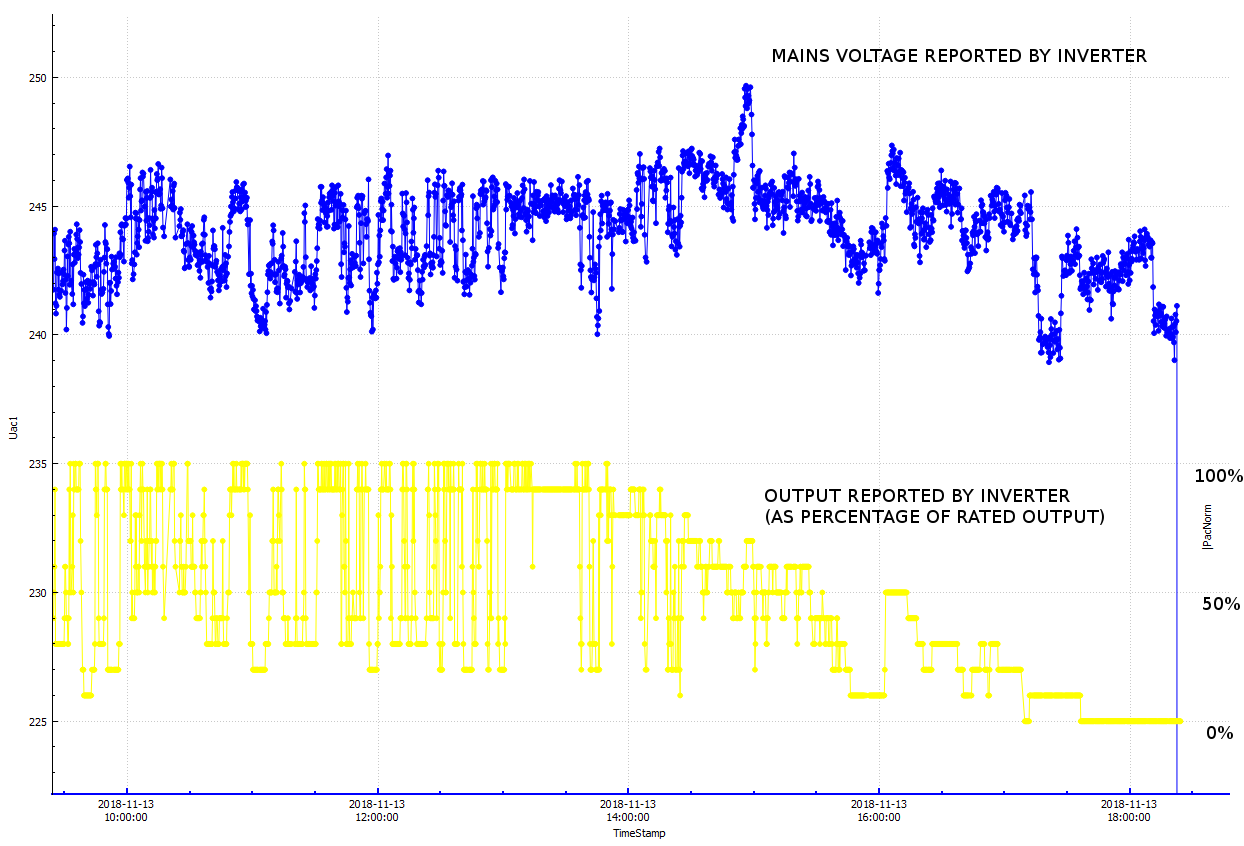Click the 0% output scale label
The image size is (1244, 846).
pyautogui.click(x=1219, y=733)
